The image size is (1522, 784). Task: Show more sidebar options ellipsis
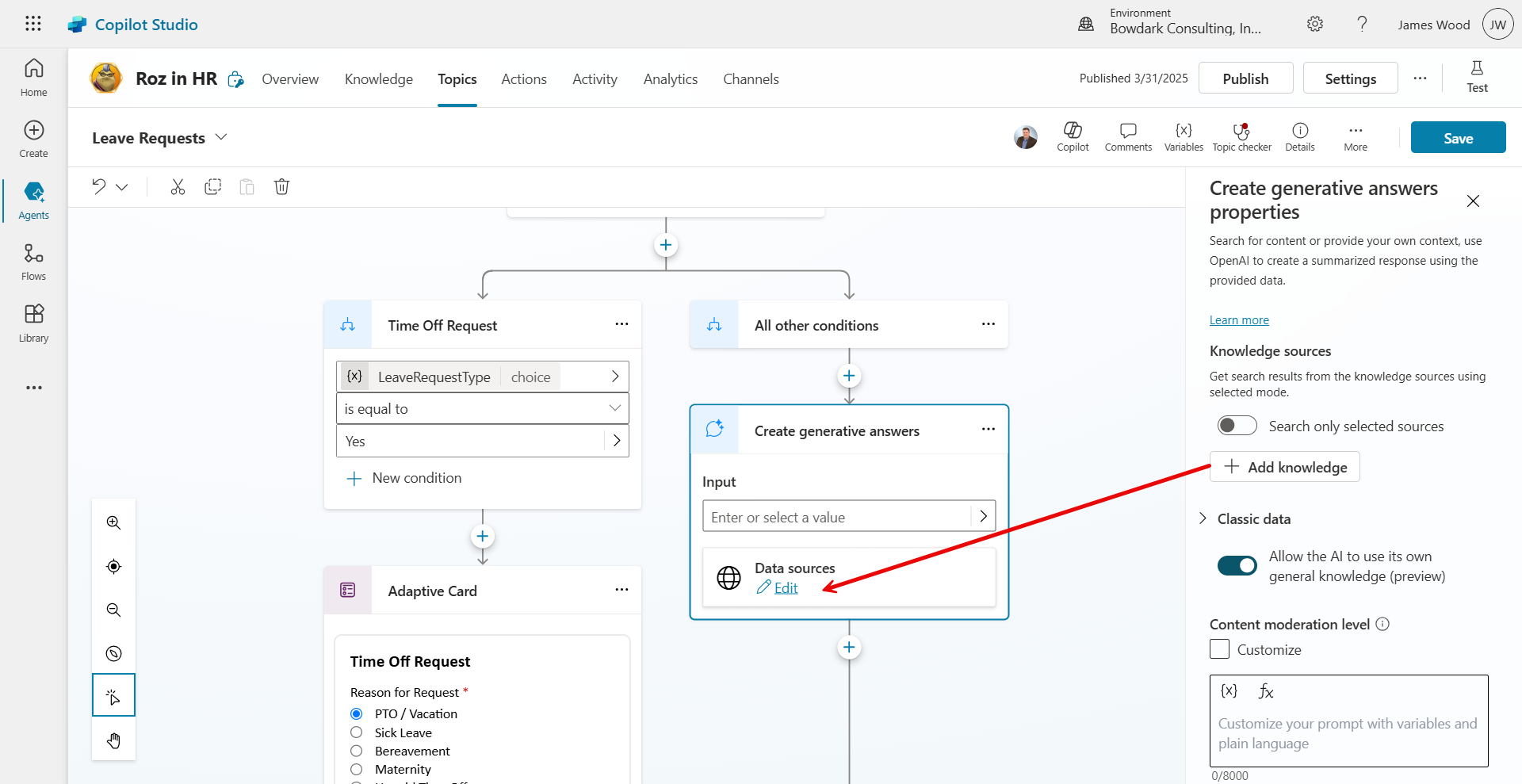(33, 388)
